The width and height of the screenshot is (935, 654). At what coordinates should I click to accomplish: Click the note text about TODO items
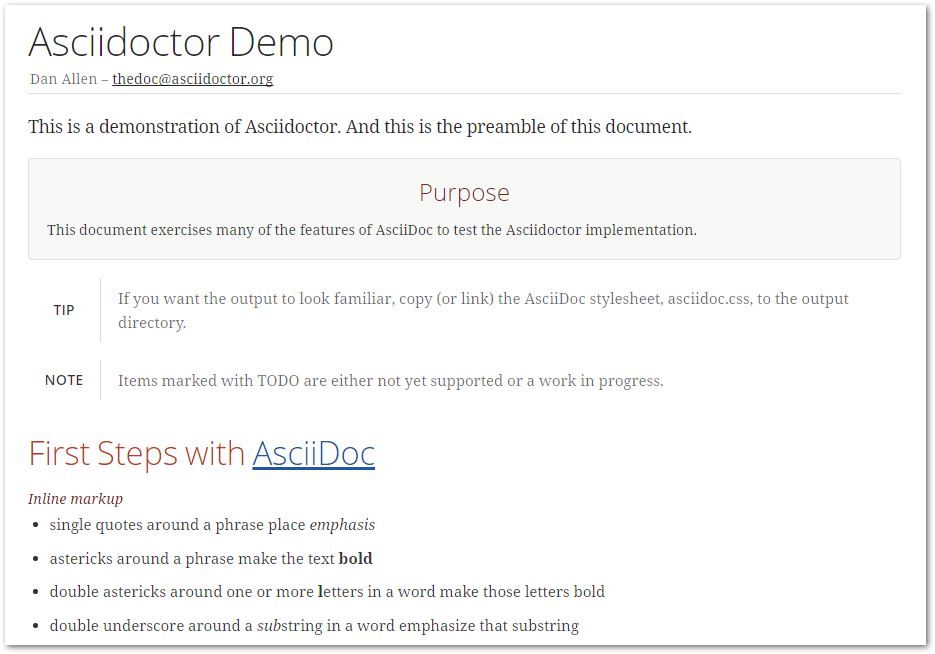click(390, 381)
